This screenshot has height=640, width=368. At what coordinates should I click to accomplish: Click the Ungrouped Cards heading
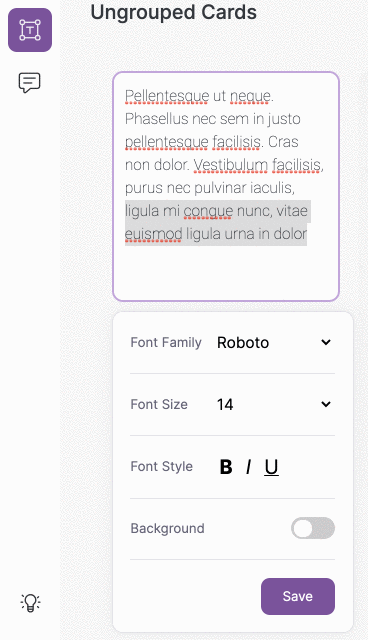(x=173, y=12)
